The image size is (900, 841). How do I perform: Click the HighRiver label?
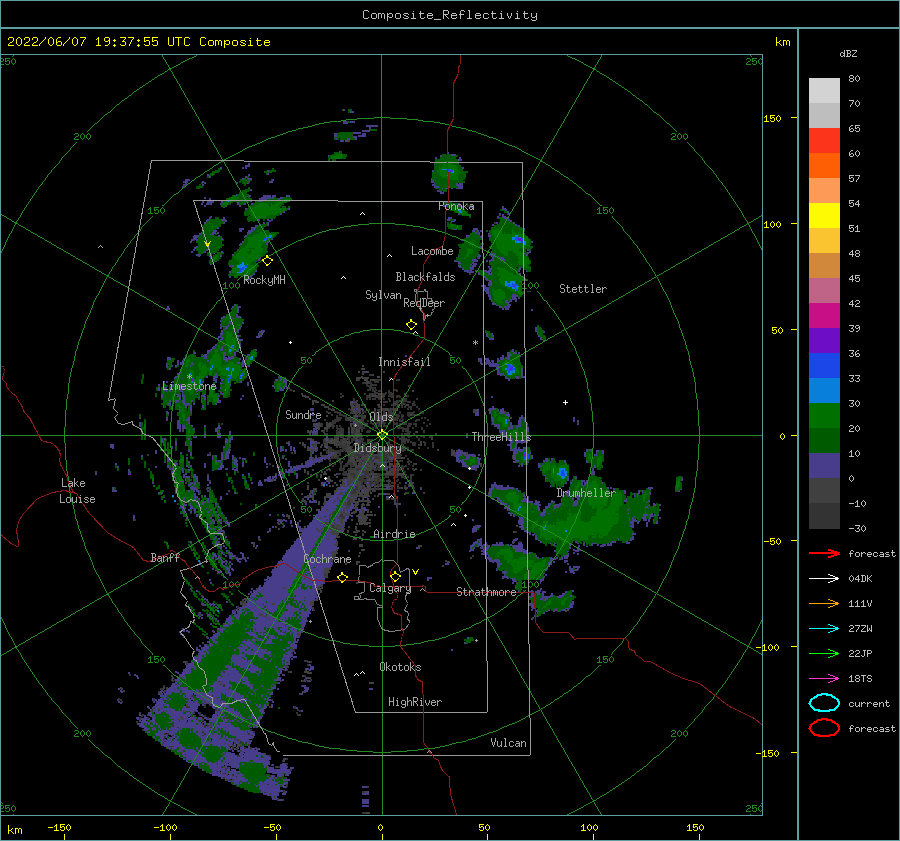415,702
